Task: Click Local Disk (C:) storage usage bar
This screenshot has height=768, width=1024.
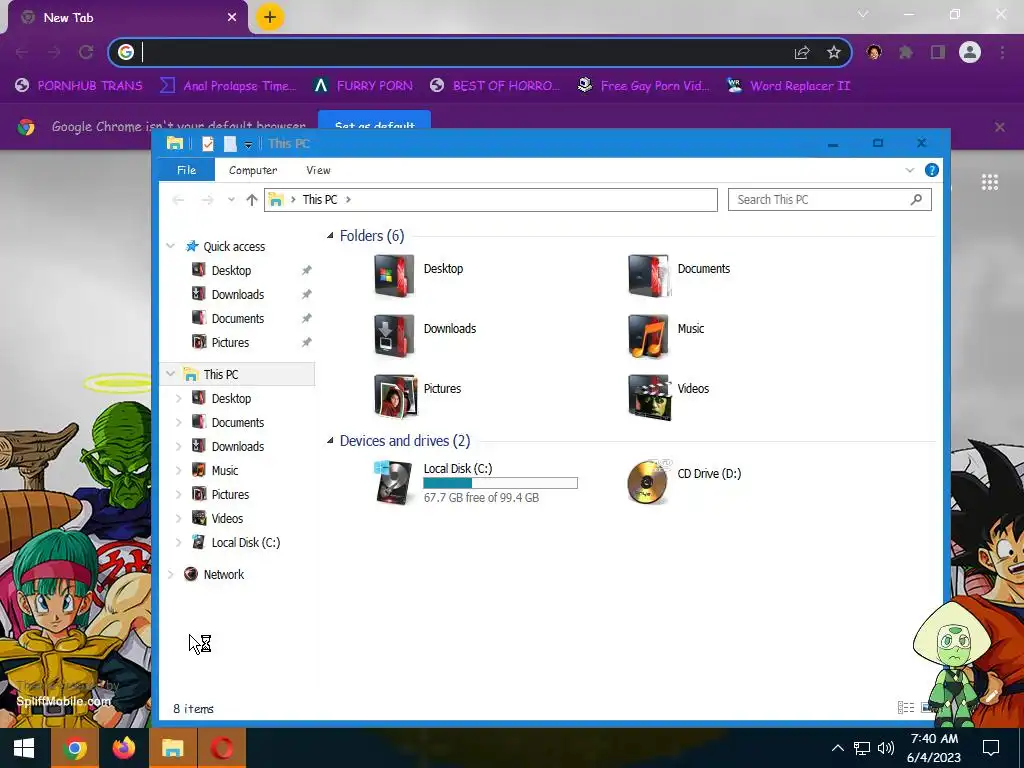Action: click(x=500, y=483)
